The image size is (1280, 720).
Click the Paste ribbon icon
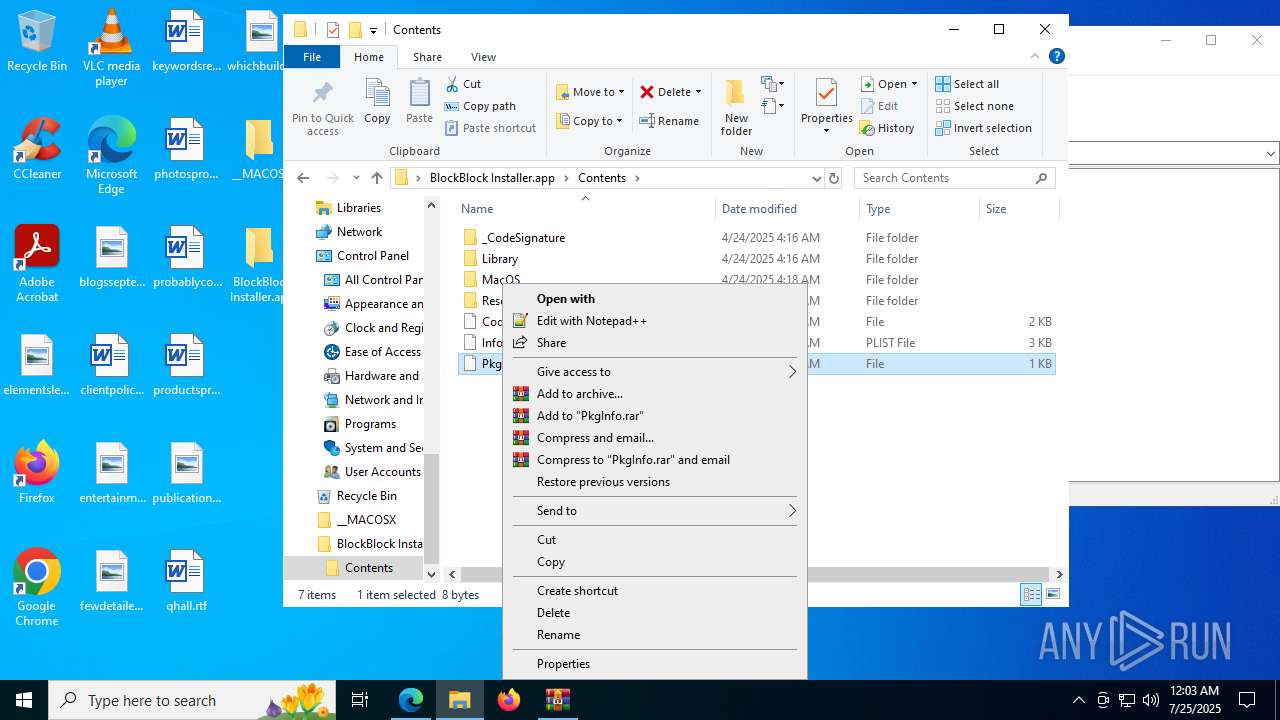pyautogui.click(x=419, y=102)
